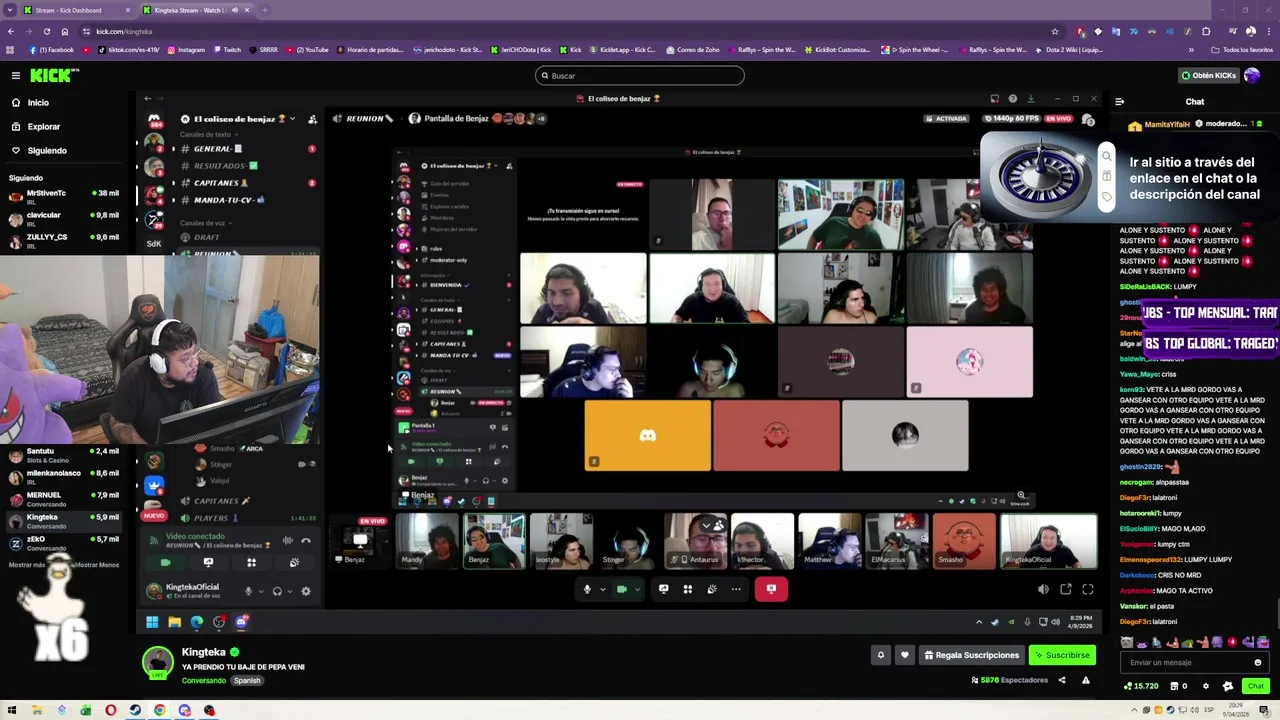Open the Kick hamburger menu

pos(15,75)
